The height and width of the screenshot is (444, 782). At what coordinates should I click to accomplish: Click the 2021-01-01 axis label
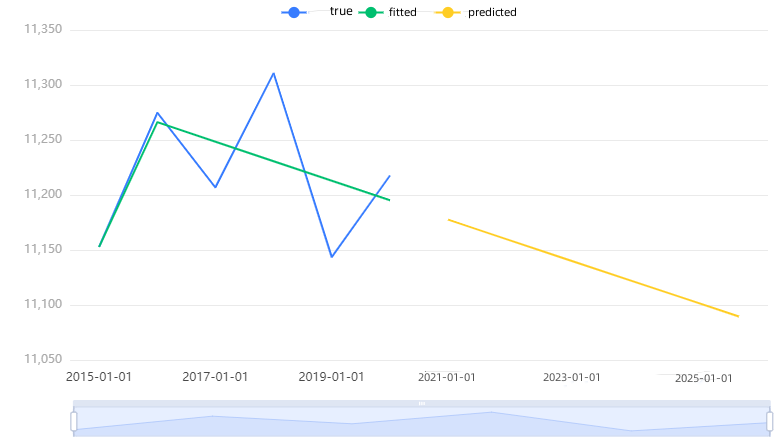coord(447,377)
